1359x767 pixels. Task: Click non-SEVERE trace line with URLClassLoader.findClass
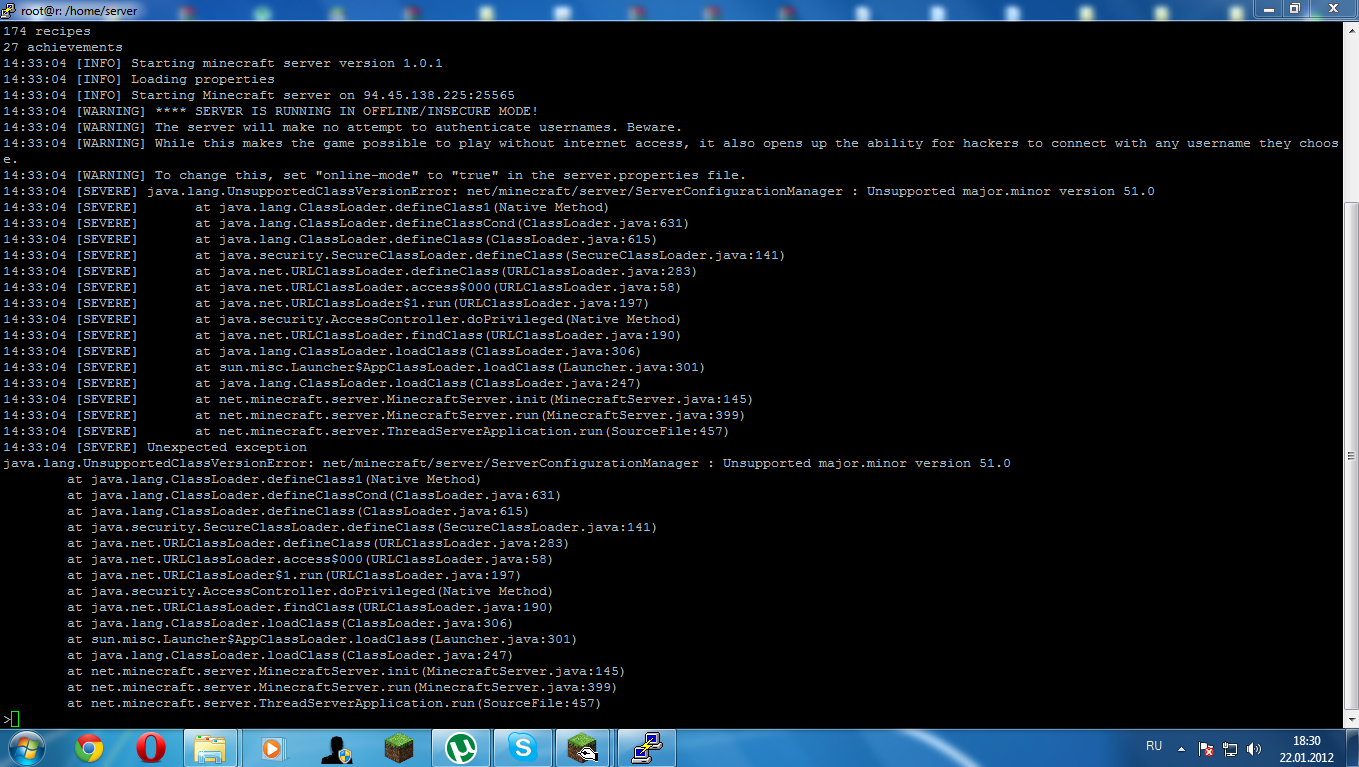[x=310, y=607]
